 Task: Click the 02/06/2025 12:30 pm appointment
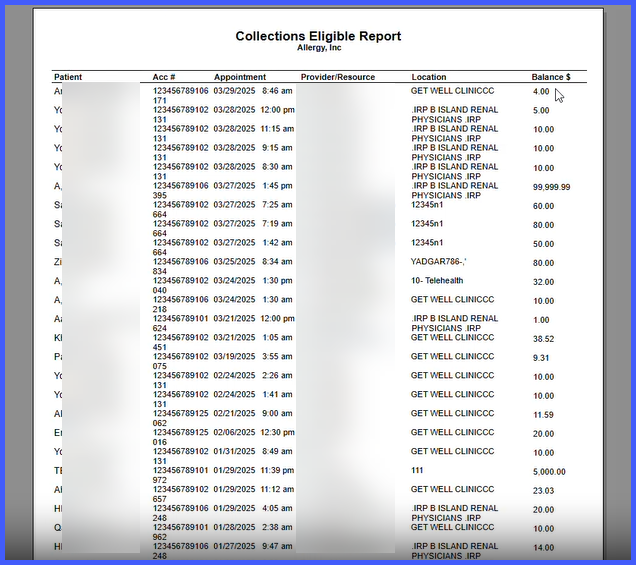(x=254, y=432)
